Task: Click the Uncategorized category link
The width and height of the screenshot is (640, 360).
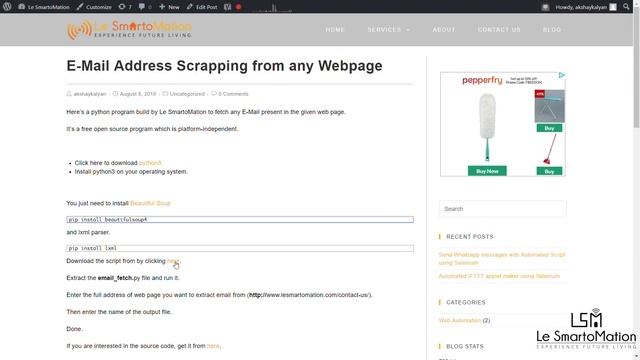Action: pos(187,94)
